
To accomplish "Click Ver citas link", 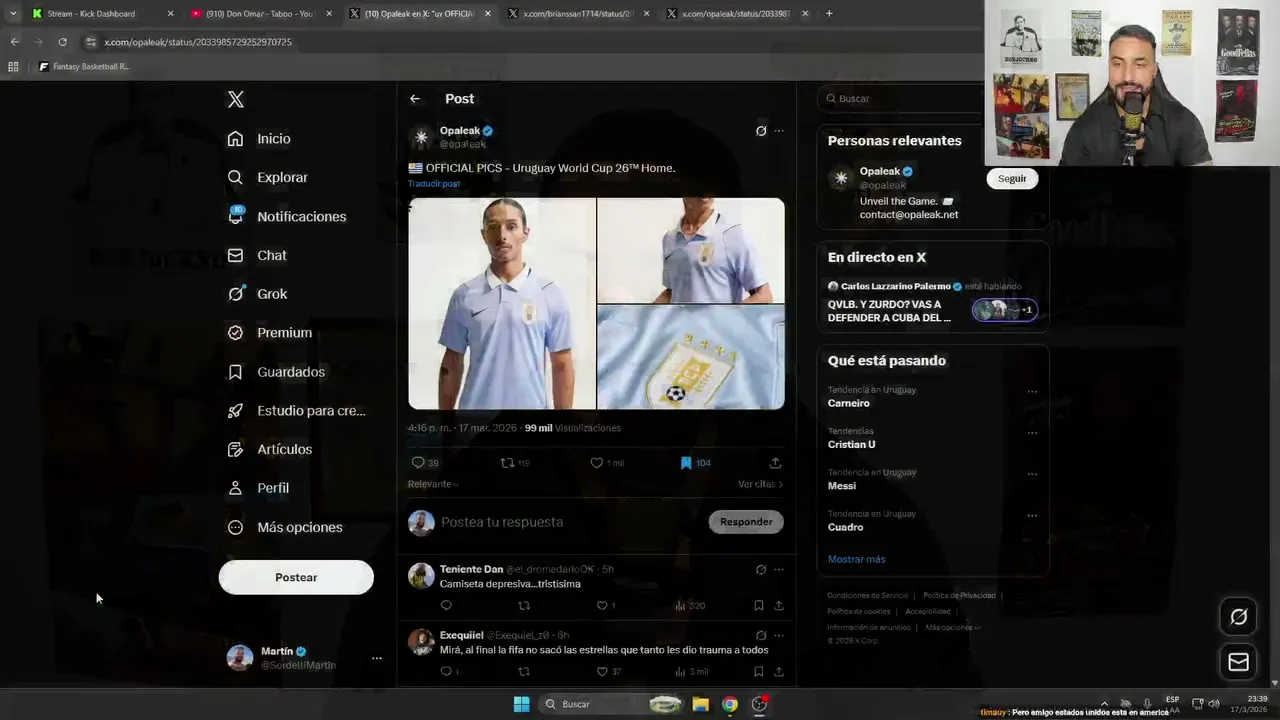I will pos(760,484).
